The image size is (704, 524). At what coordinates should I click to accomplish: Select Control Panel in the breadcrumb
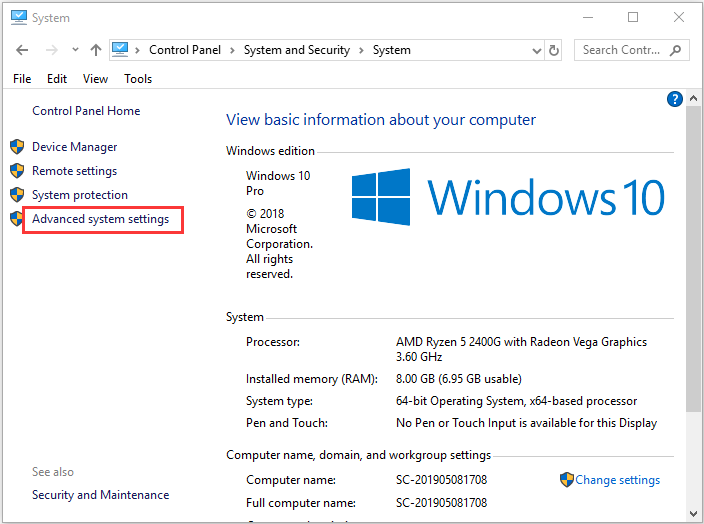click(x=185, y=50)
